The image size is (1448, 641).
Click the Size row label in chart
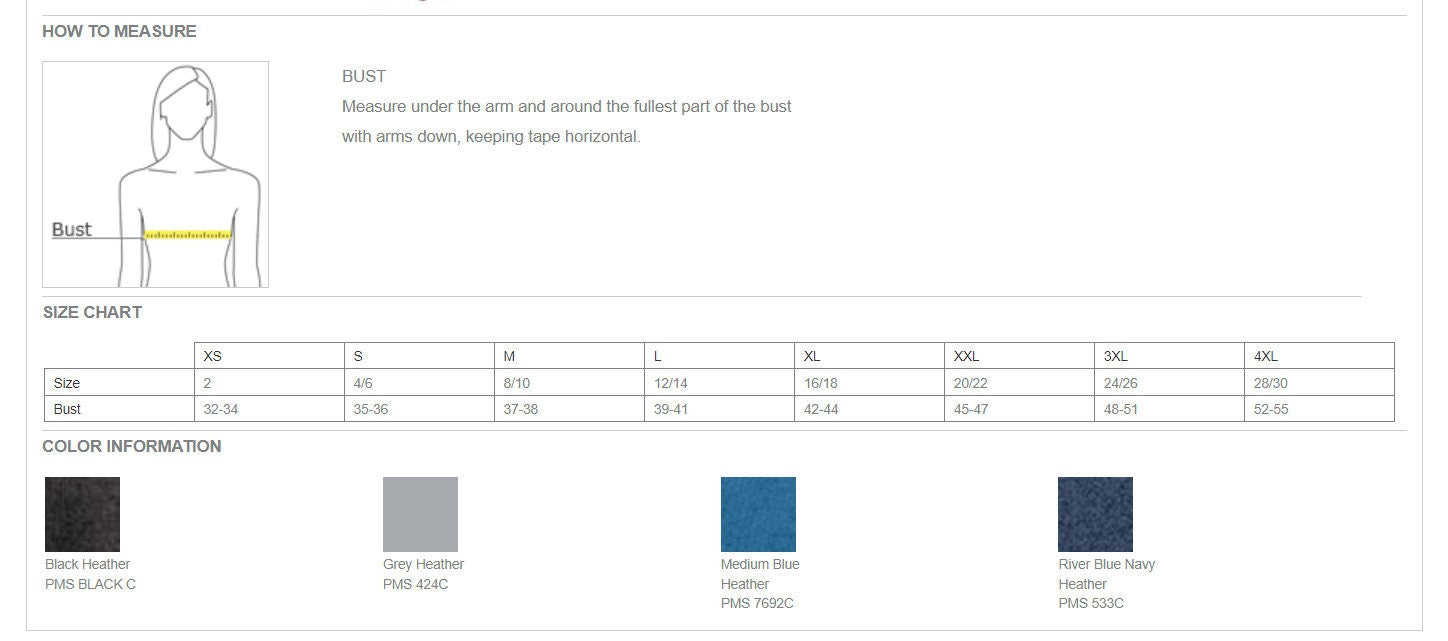tap(119, 383)
